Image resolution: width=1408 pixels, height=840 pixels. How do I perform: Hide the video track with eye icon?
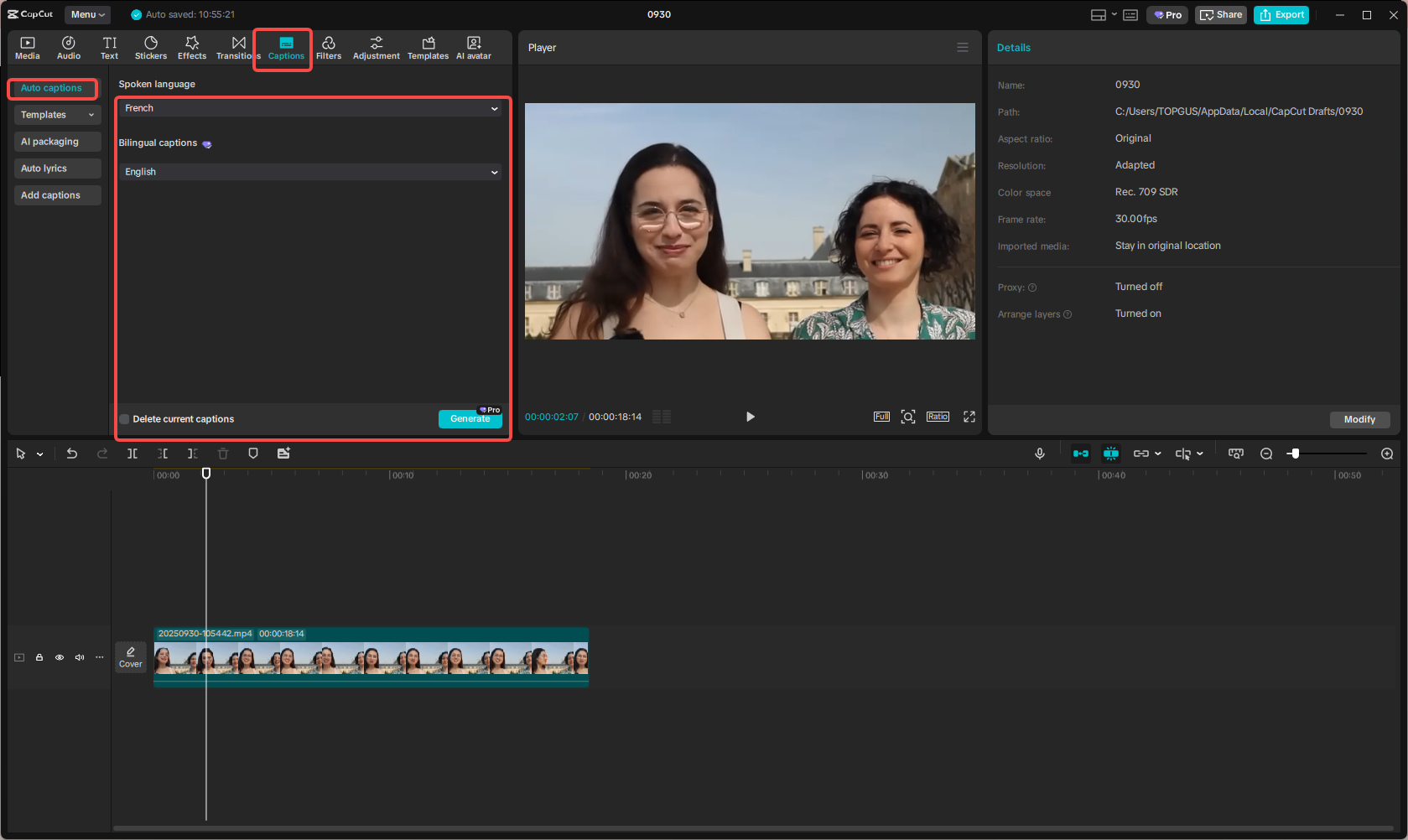tap(60, 657)
